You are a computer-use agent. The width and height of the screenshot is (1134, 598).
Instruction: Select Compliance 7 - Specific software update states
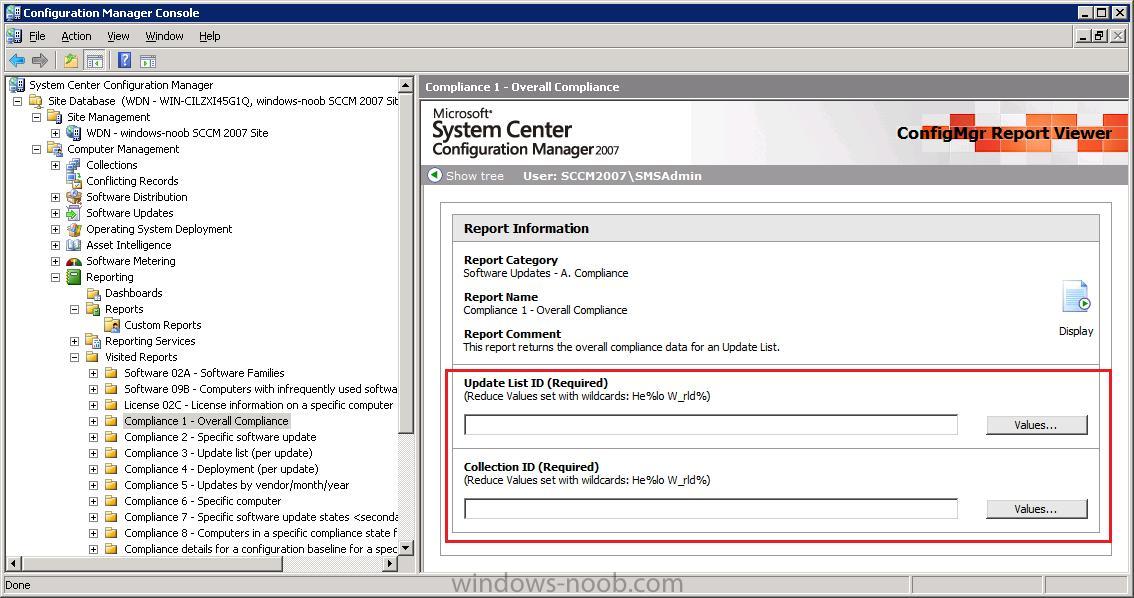260,517
